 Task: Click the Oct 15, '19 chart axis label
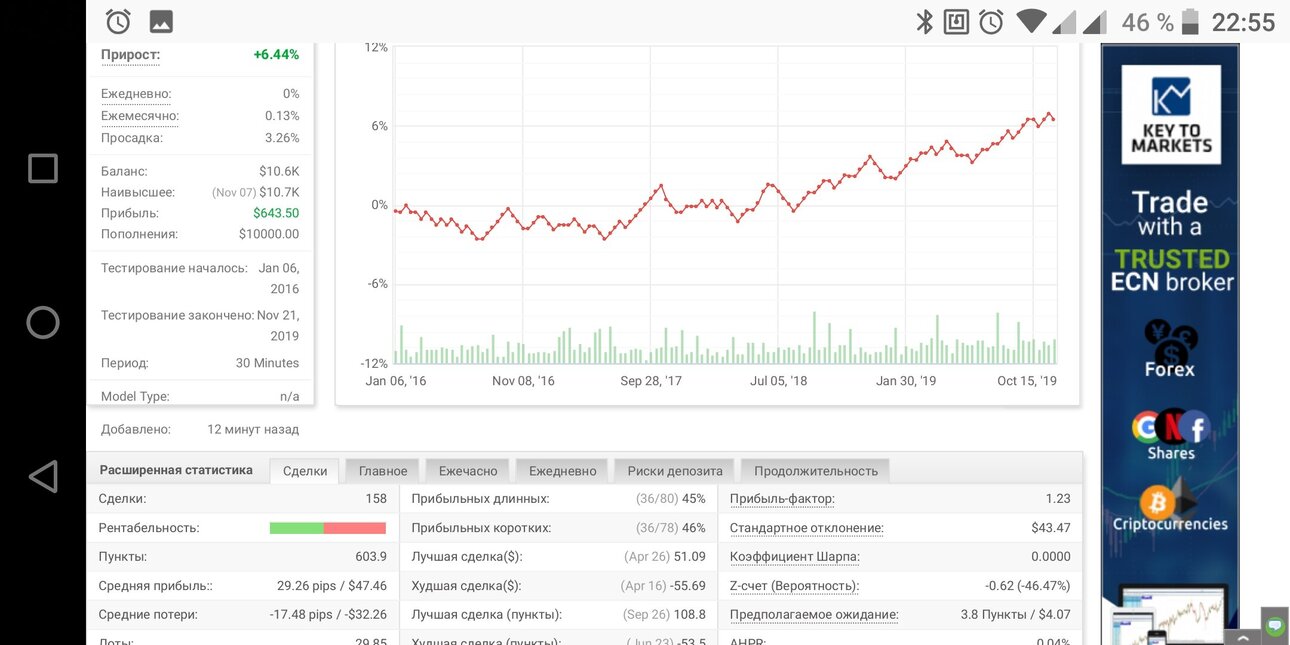tap(1027, 381)
